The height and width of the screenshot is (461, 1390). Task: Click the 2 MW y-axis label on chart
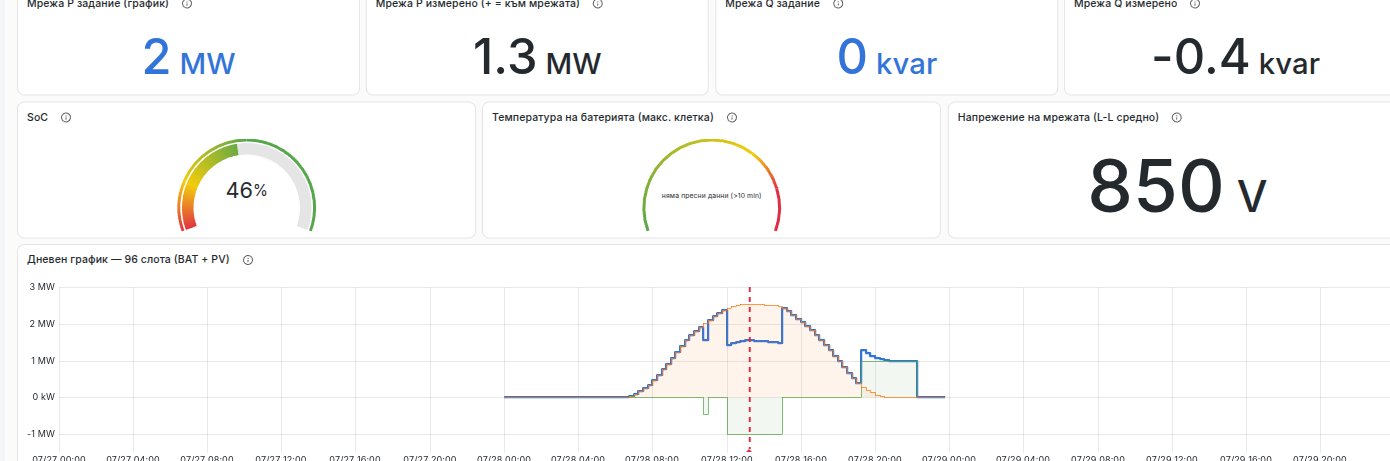[x=41, y=324]
